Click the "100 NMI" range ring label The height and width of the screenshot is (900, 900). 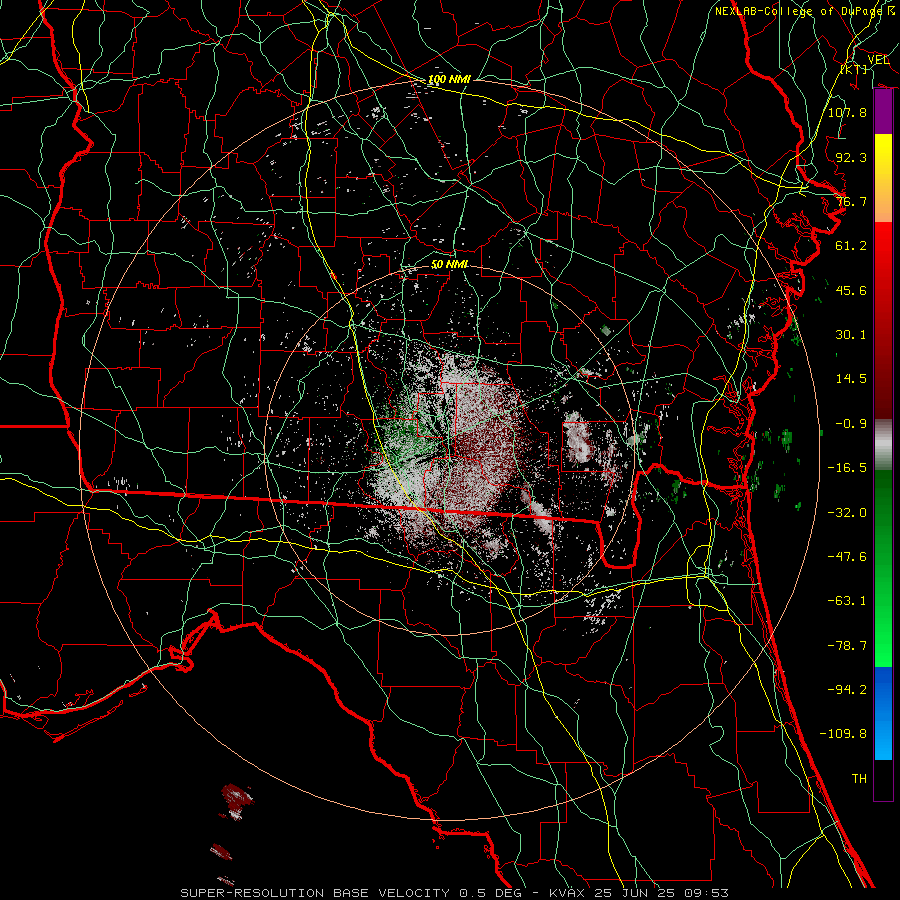[x=449, y=79]
